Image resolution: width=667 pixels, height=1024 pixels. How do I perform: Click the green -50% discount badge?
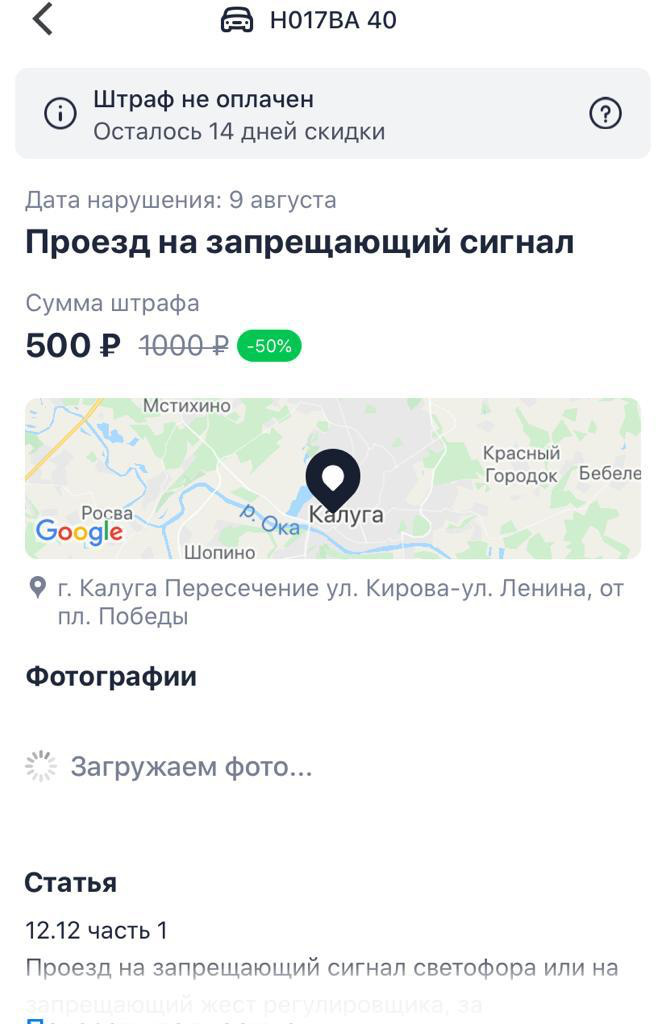[x=269, y=346]
